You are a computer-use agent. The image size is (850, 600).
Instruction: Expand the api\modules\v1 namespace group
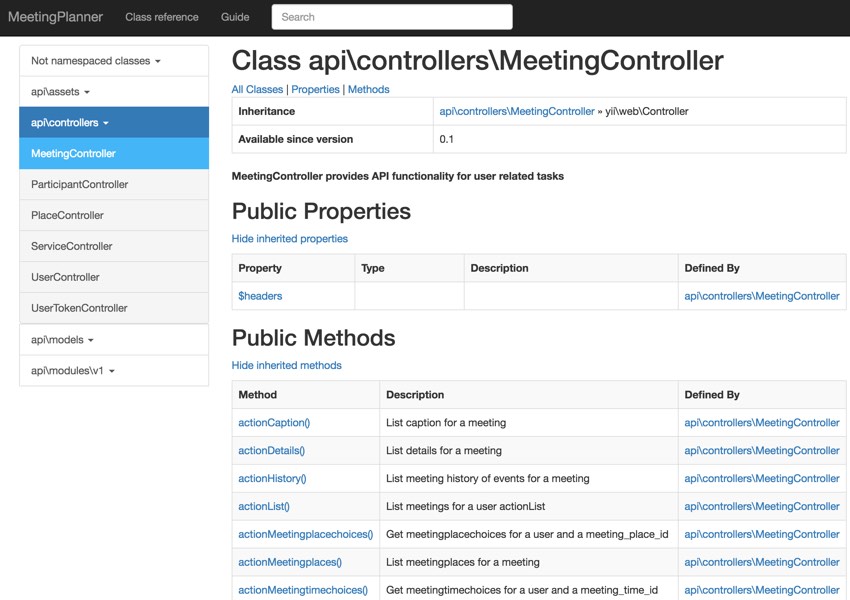(x=114, y=371)
